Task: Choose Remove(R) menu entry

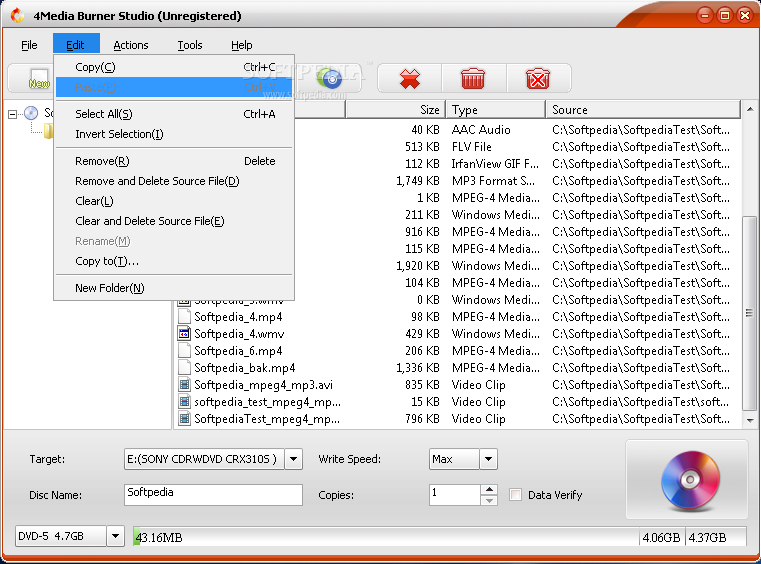Action: pos(174,161)
